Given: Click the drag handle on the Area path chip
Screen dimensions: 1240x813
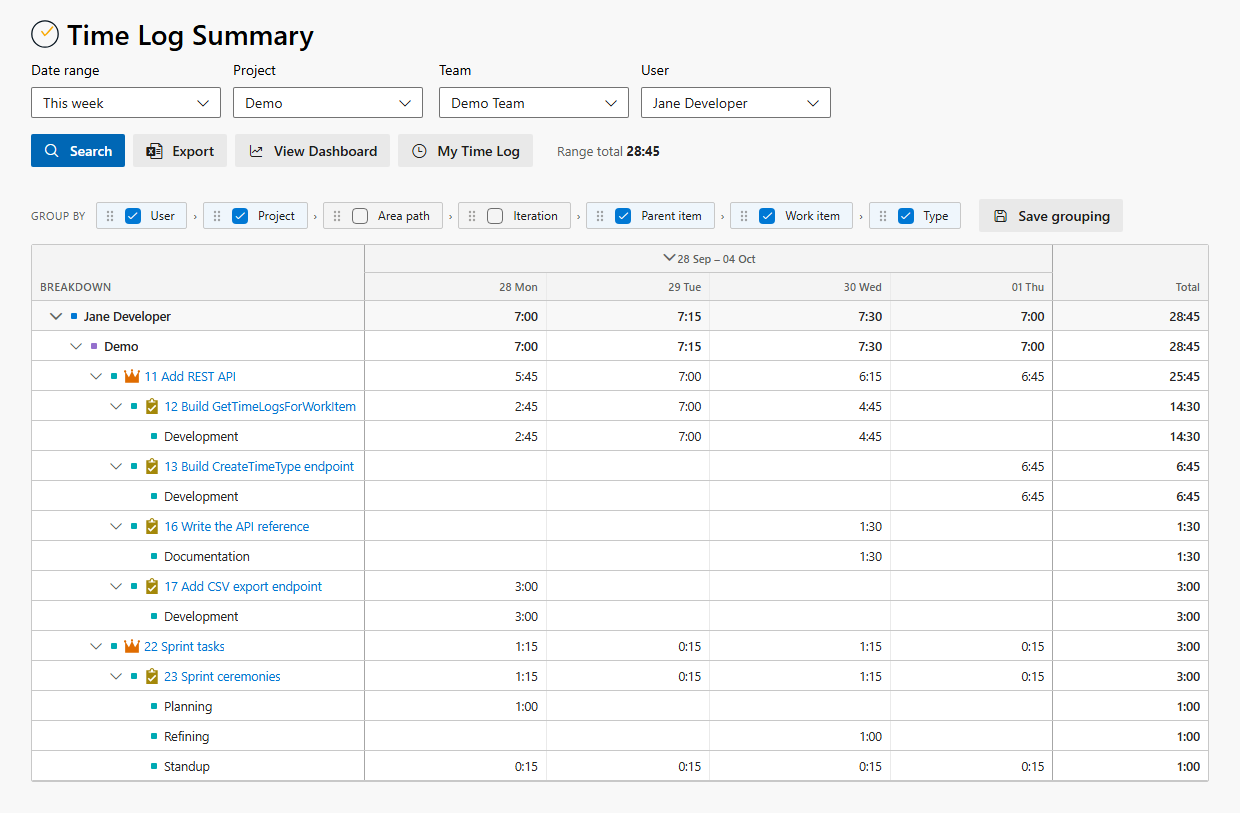Looking at the screenshot, I should pos(337,216).
